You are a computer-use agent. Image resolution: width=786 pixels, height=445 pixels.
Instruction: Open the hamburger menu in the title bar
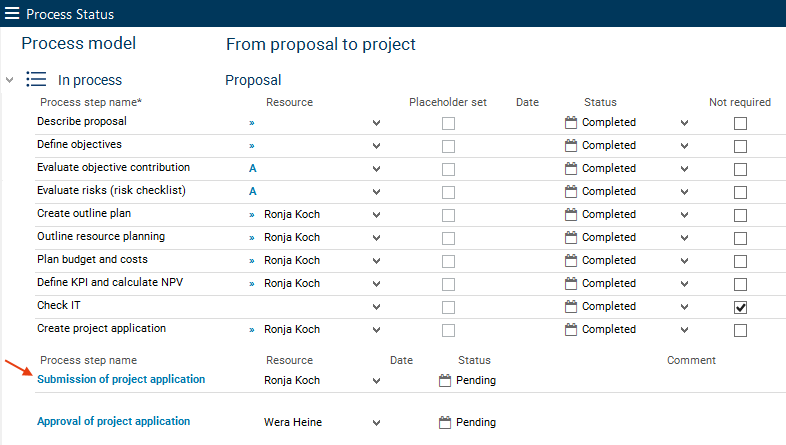click(x=12, y=14)
